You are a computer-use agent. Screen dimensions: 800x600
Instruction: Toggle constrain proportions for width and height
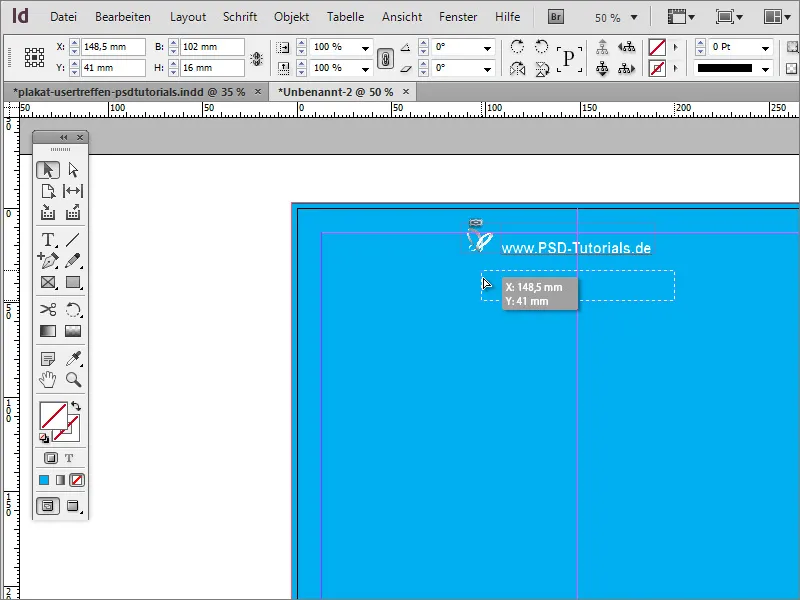click(257, 59)
